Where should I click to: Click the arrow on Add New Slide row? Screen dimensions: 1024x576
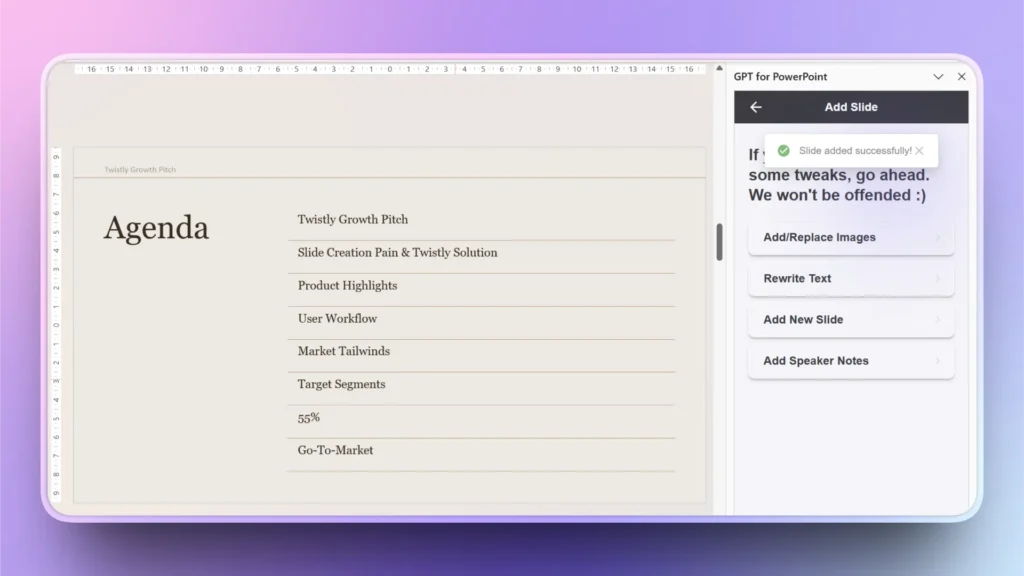pyautogui.click(x=938, y=320)
